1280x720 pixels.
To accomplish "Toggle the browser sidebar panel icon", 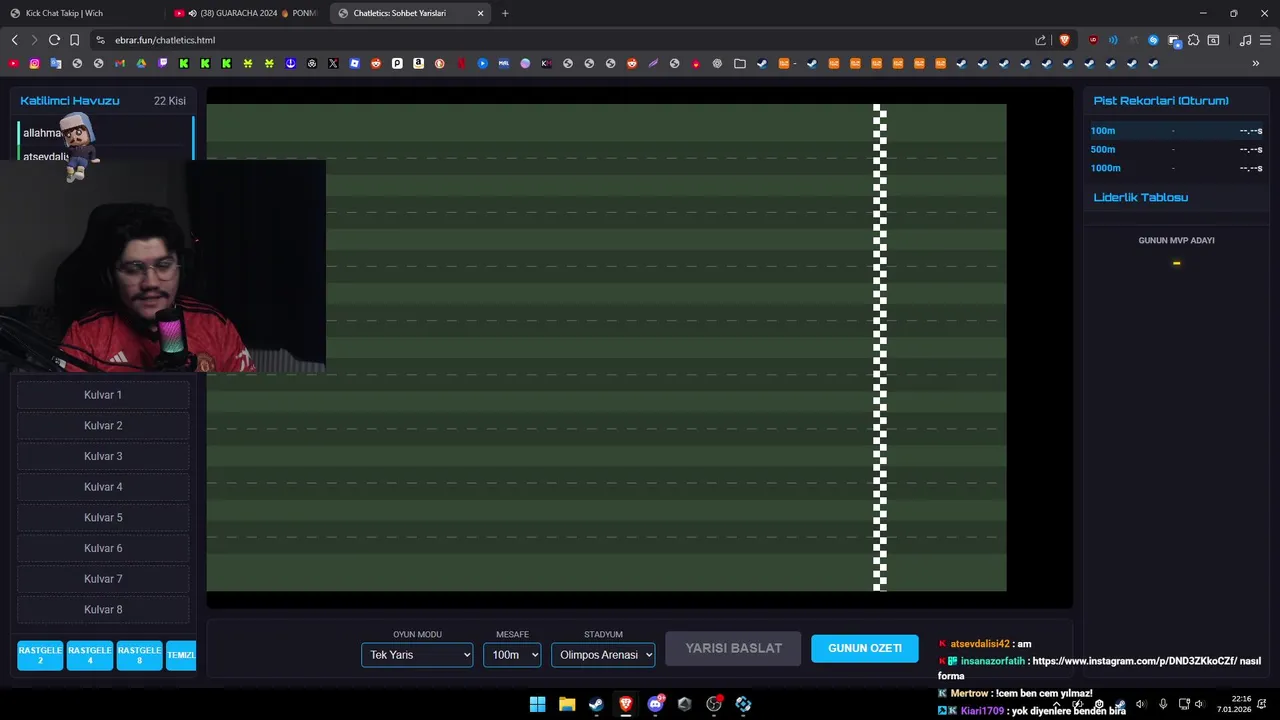I will tap(1213, 40).
